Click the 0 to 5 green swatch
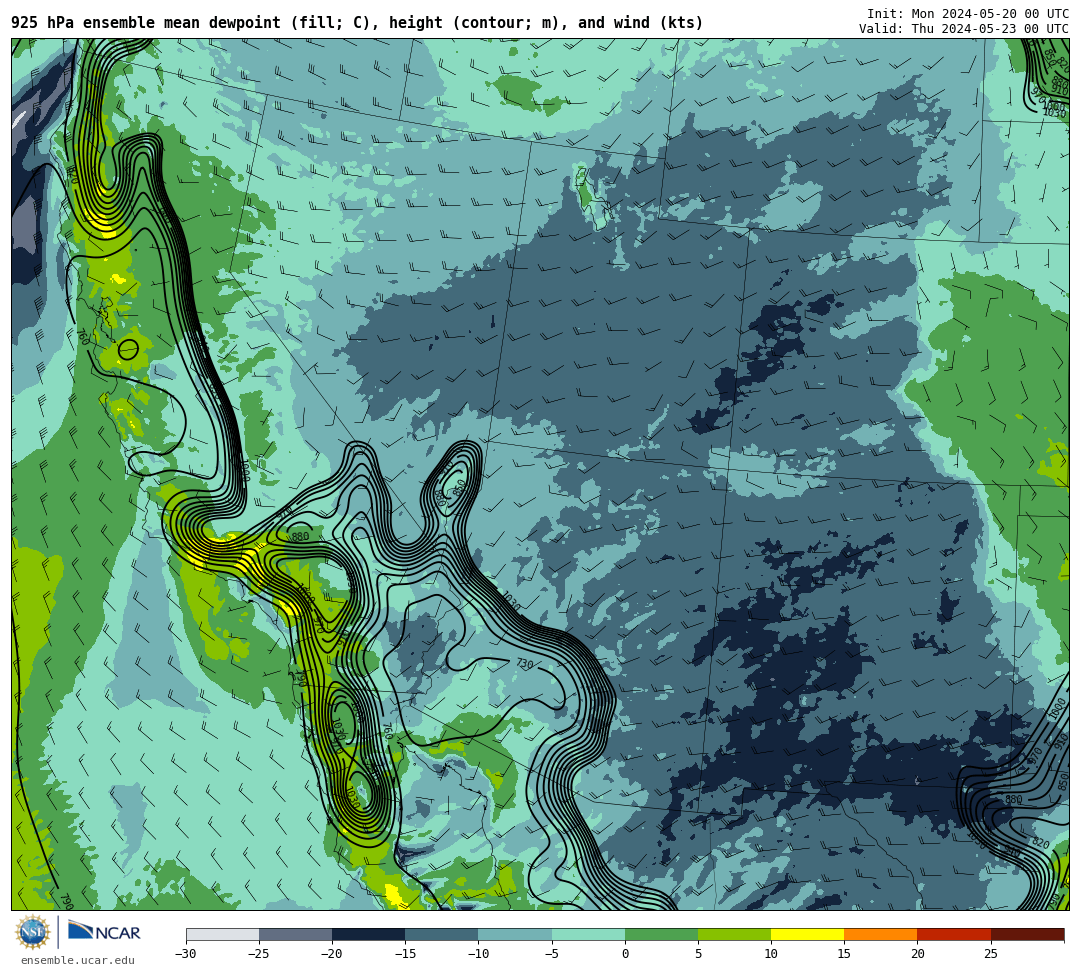The image size is (1080, 973). (661, 934)
